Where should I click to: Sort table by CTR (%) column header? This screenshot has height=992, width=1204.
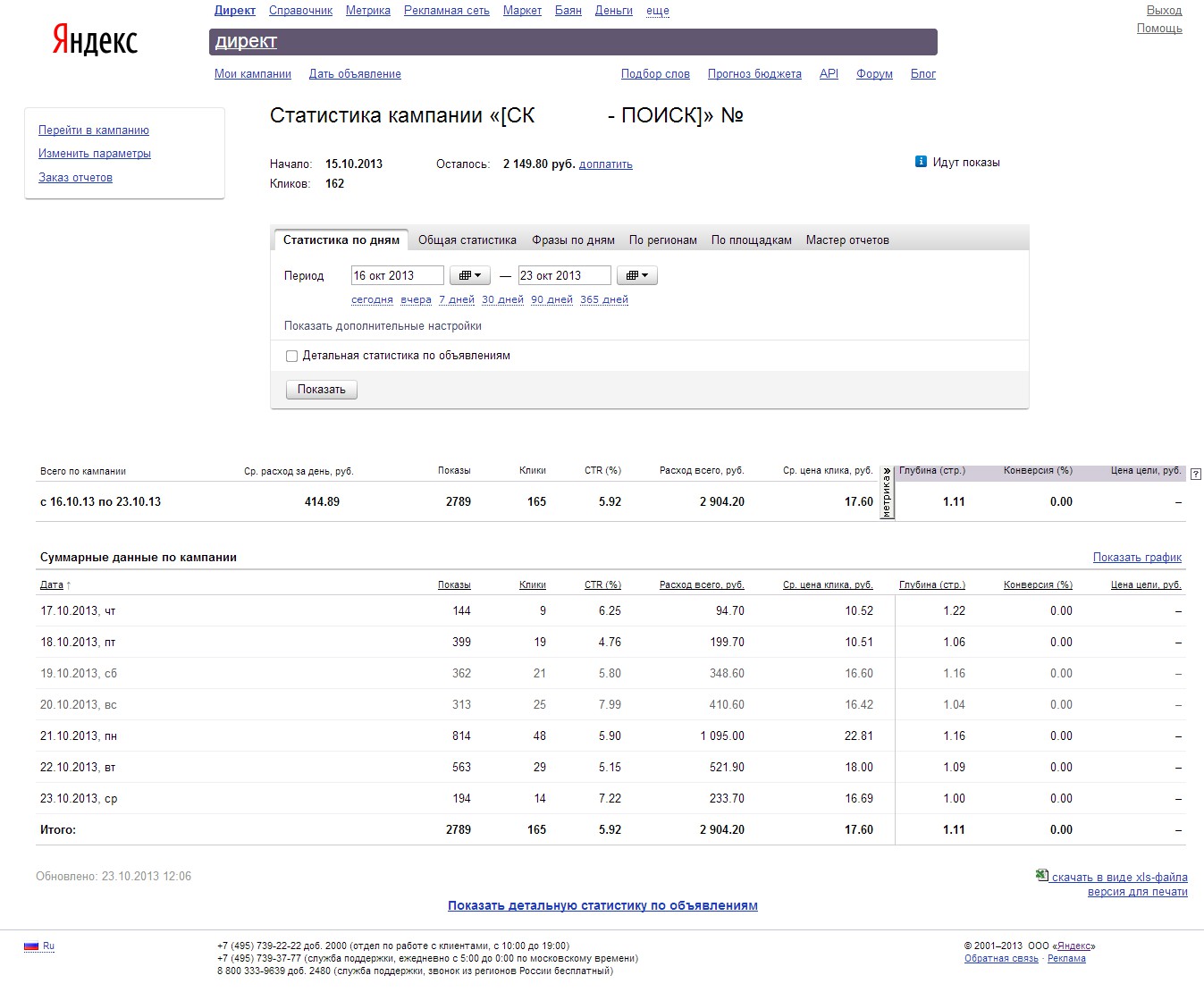point(602,585)
